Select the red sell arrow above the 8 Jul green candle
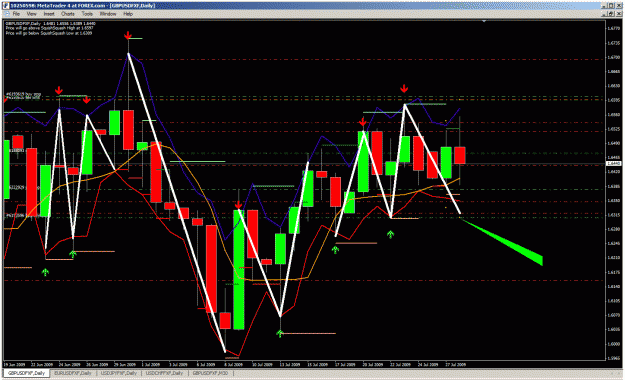This screenshot has height=380, width=625. pos(238,205)
